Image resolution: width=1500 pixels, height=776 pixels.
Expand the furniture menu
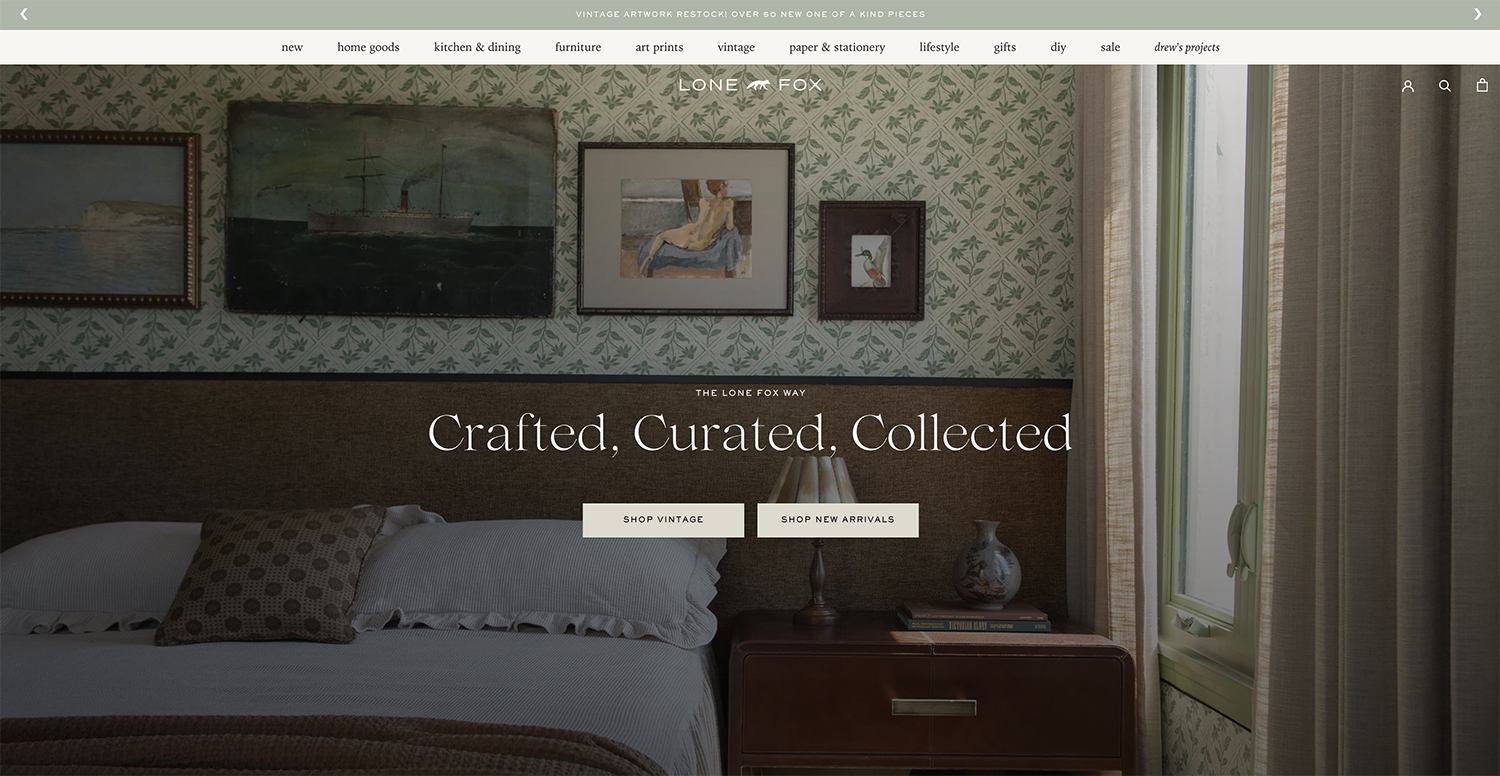pos(578,47)
